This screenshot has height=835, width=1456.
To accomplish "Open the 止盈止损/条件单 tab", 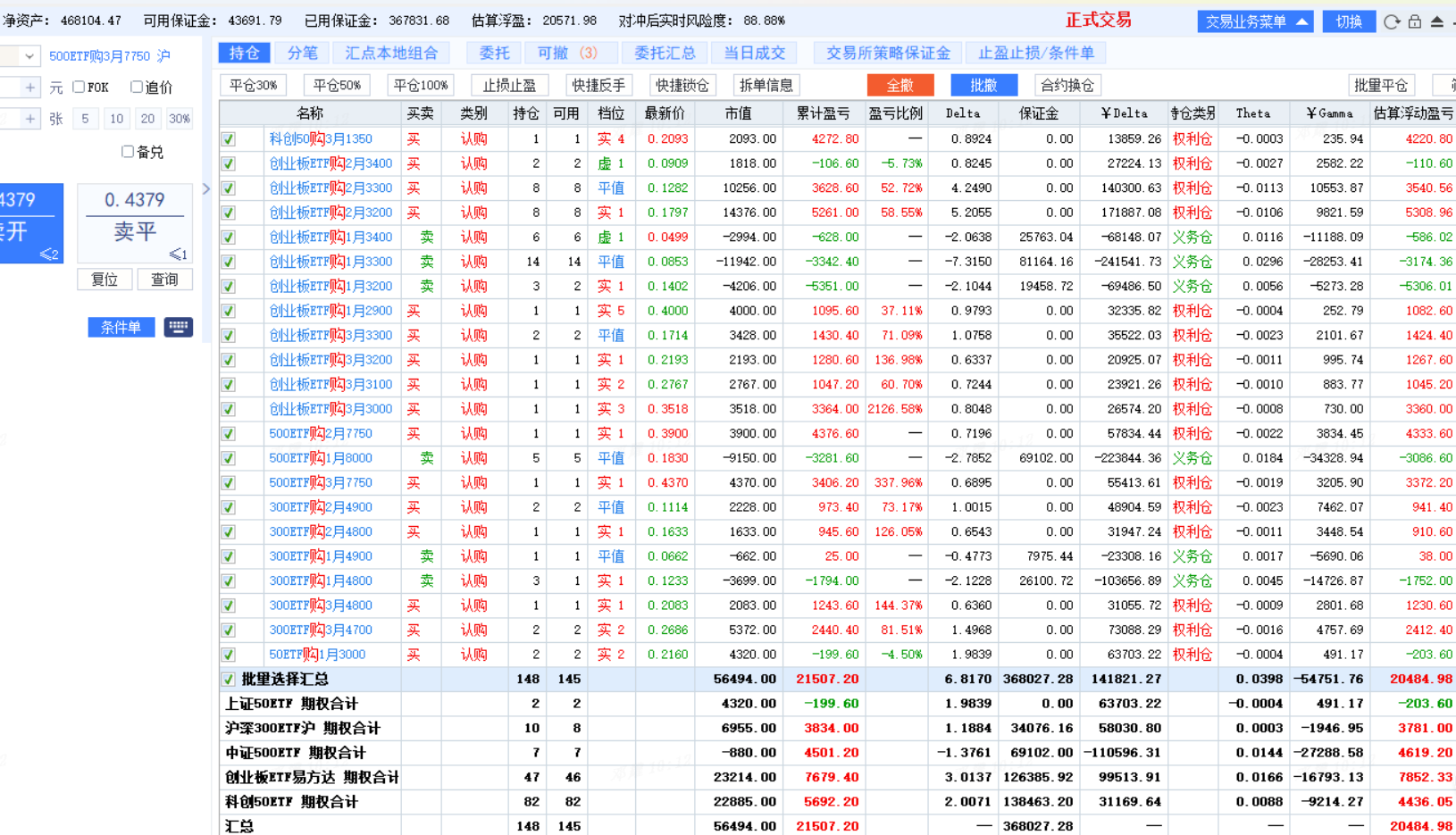I will pyautogui.click(x=1036, y=53).
